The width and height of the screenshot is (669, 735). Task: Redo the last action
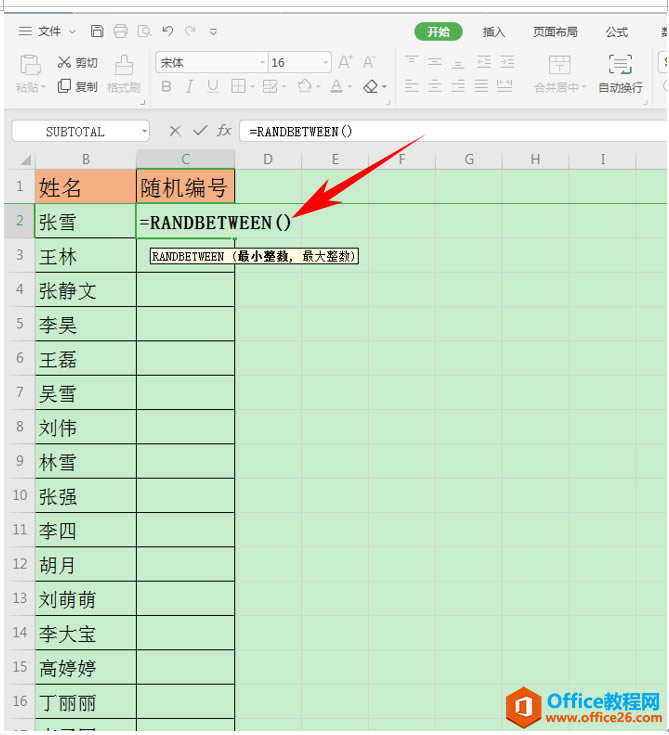pos(190,31)
